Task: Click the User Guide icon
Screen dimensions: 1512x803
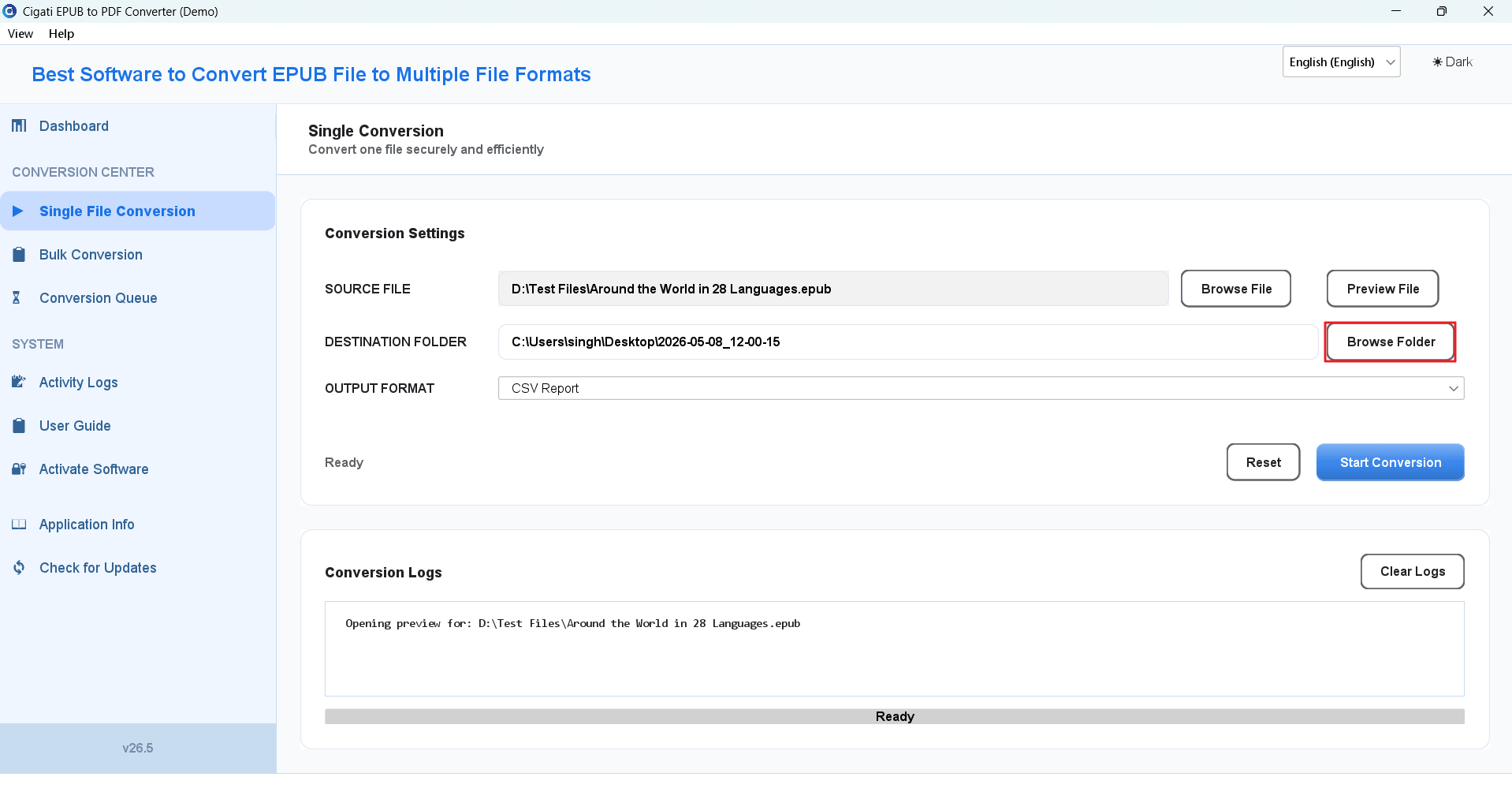Action: 19,426
